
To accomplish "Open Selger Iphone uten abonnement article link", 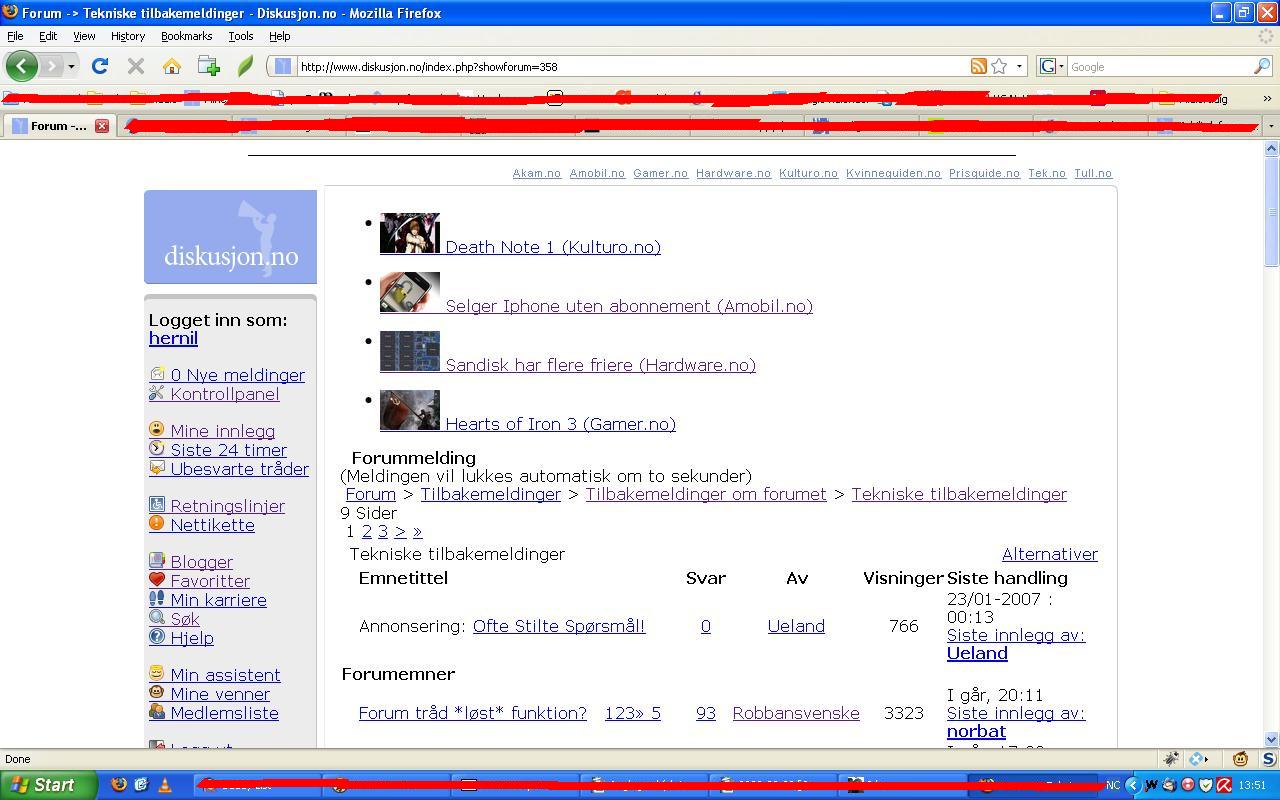I will pyautogui.click(x=629, y=306).
